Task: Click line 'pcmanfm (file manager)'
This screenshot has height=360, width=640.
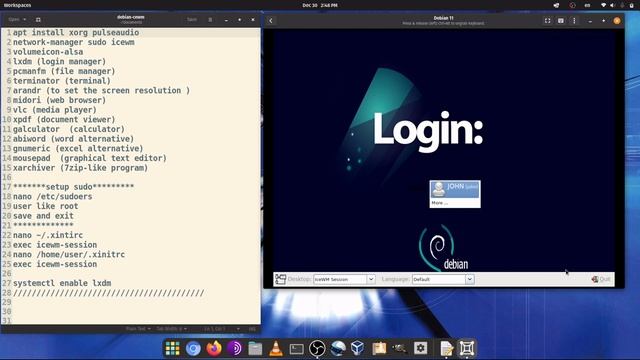Action: 64,71
